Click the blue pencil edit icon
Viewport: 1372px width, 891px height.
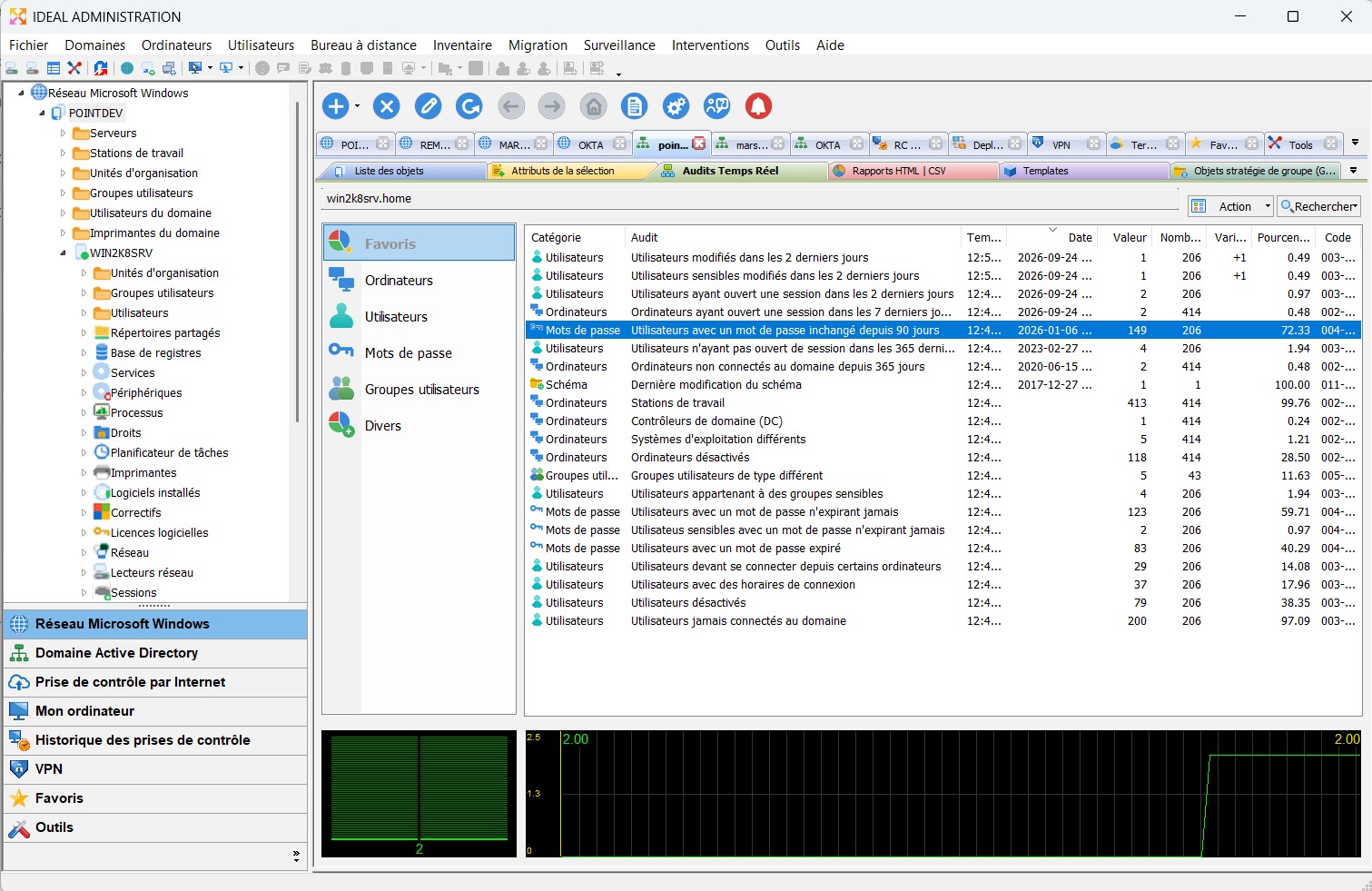428,106
